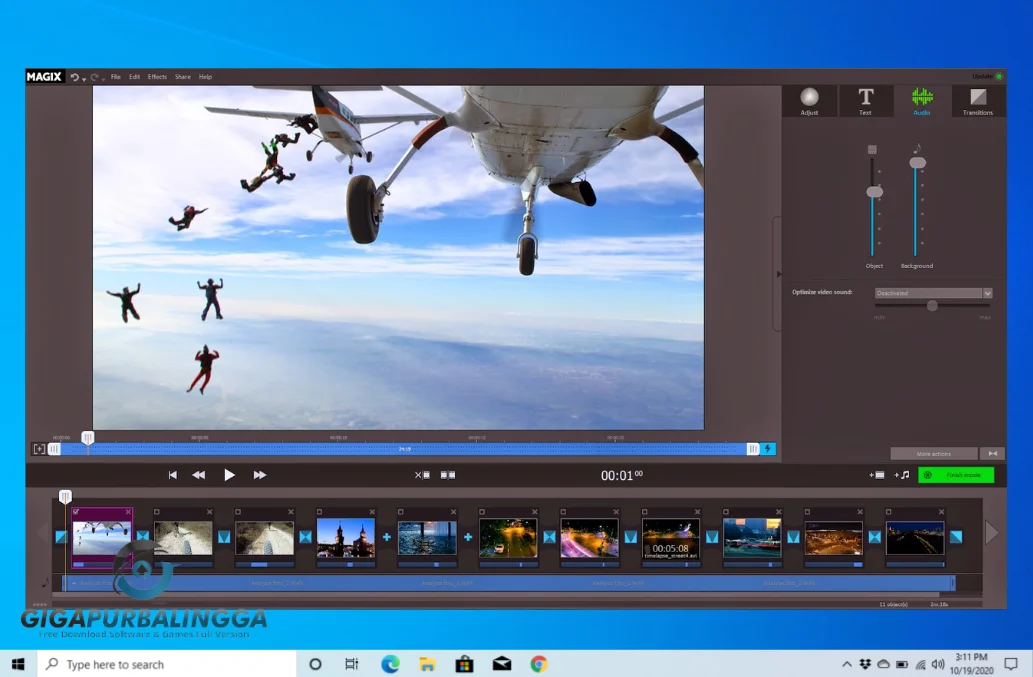Screen dimensions: 1033x677
Task: Open the Effects menu
Action: (157, 76)
